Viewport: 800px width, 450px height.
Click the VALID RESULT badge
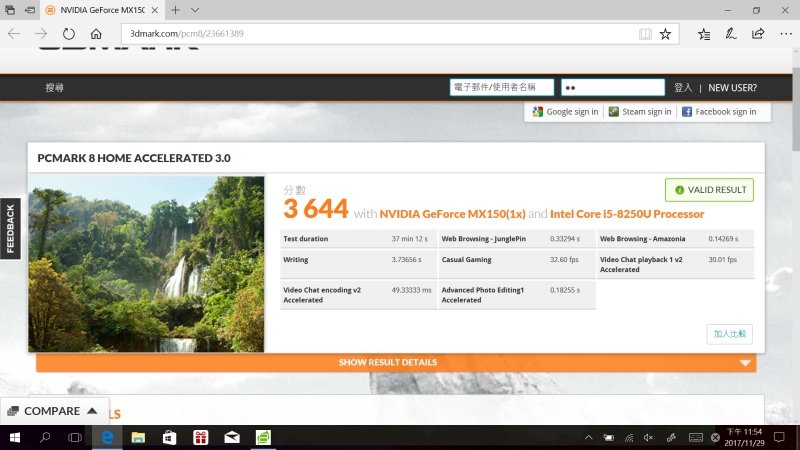(x=709, y=190)
